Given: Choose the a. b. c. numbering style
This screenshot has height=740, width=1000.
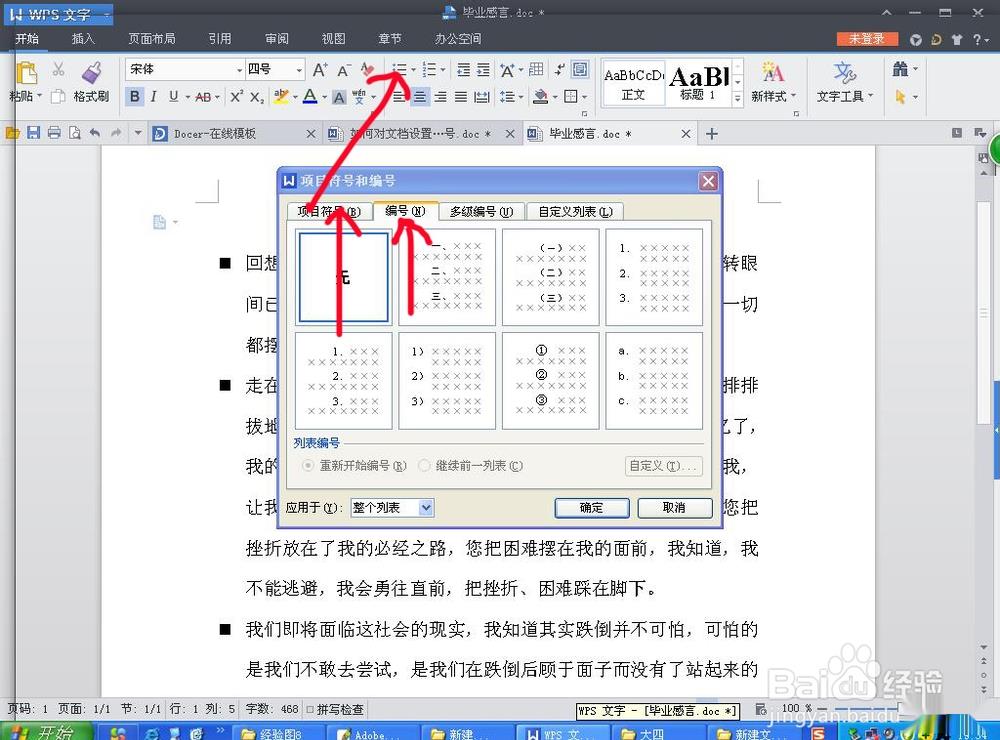Looking at the screenshot, I should tap(654, 381).
